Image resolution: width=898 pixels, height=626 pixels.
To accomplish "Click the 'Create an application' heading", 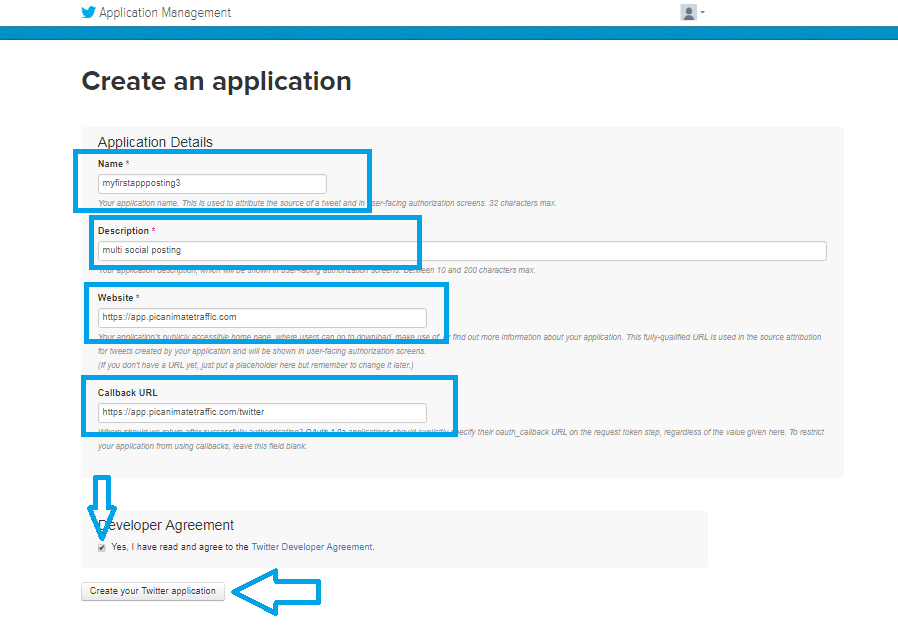I will point(216,81).
